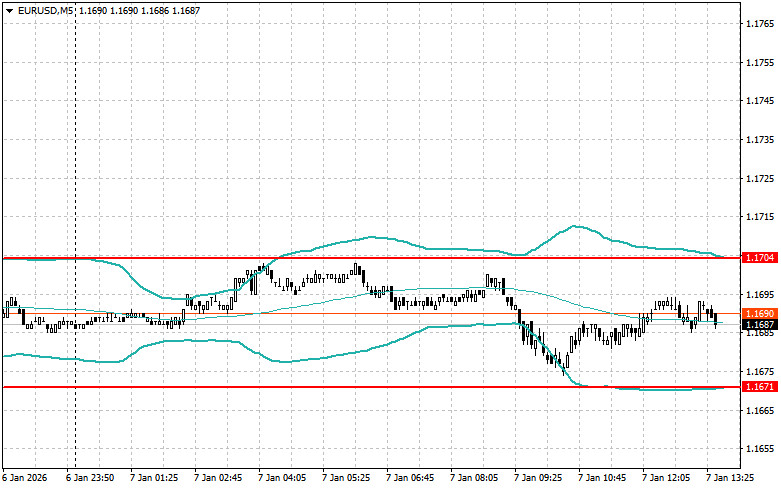The width and height of the screenshot is (781, 489).
Task: Click the 7 Jan 09:25 time label
Action: click(x=538, y=478)
